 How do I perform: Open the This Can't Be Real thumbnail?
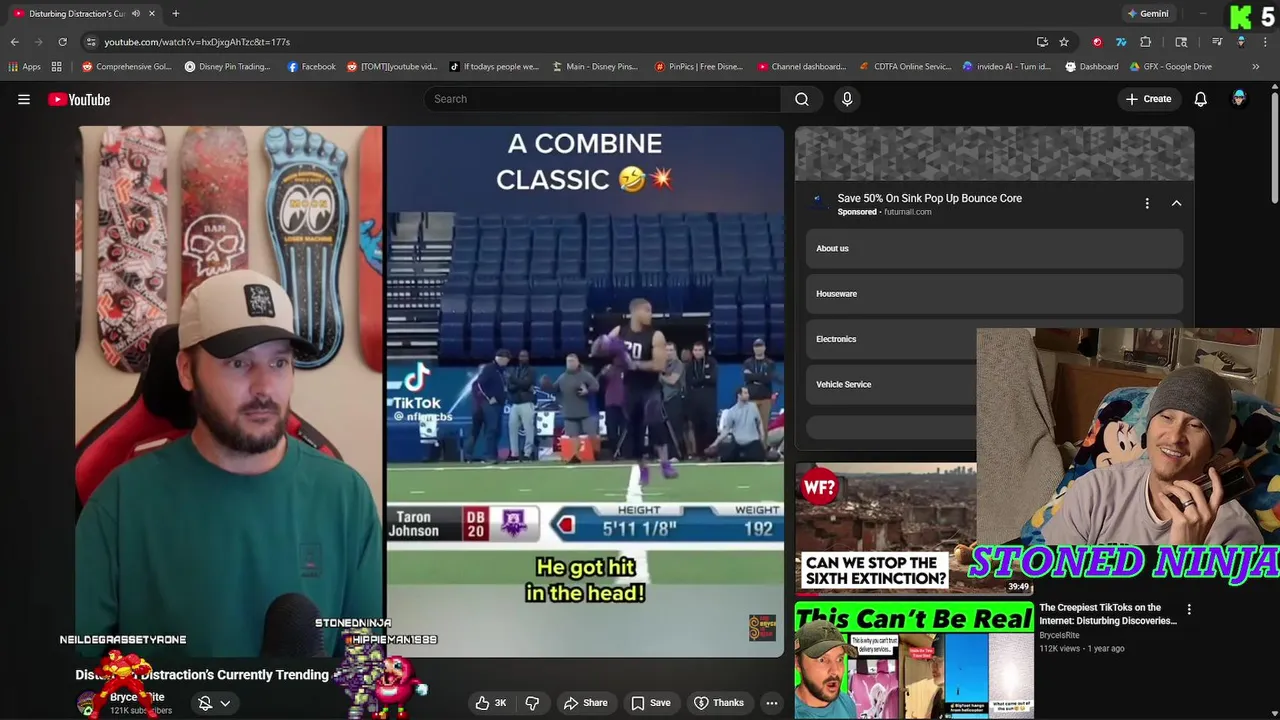click(914, 660)
